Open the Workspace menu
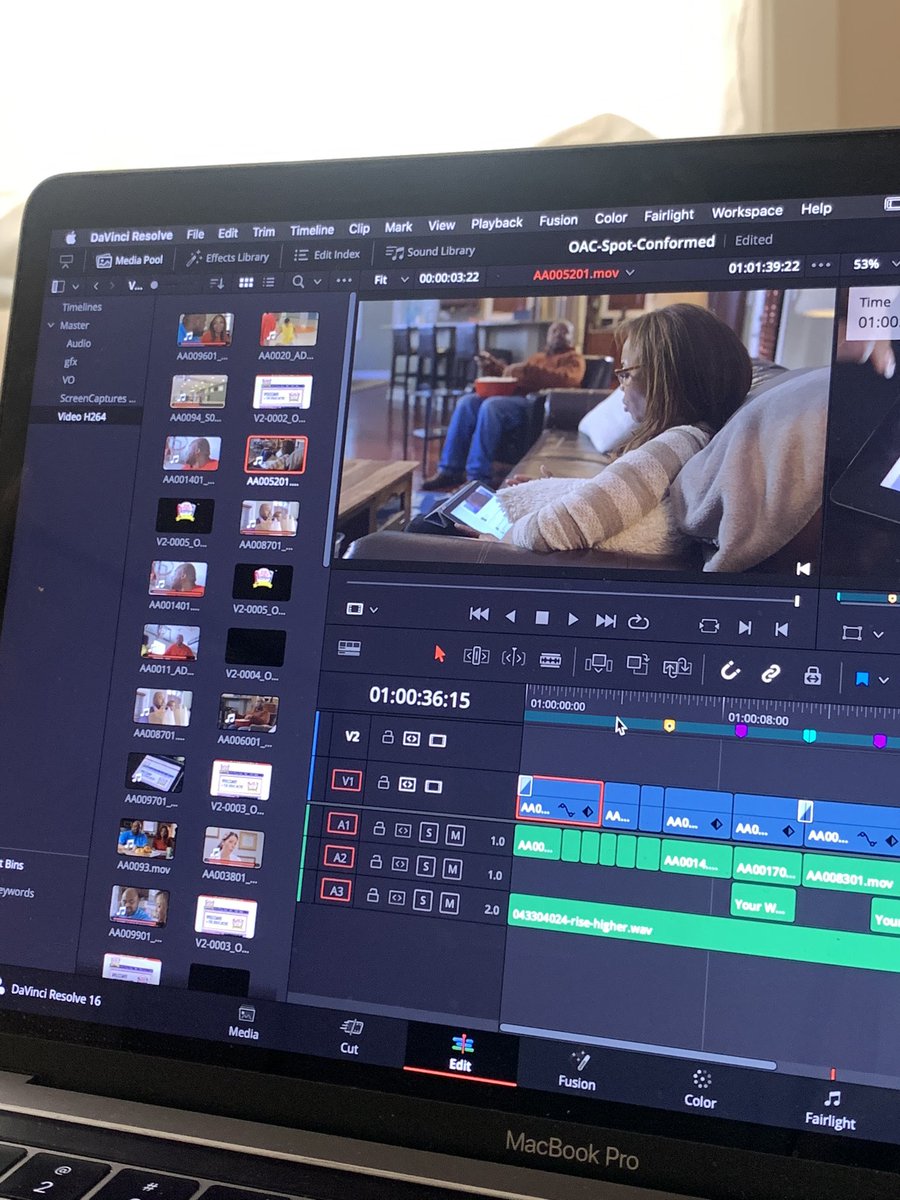 point(747,212)
